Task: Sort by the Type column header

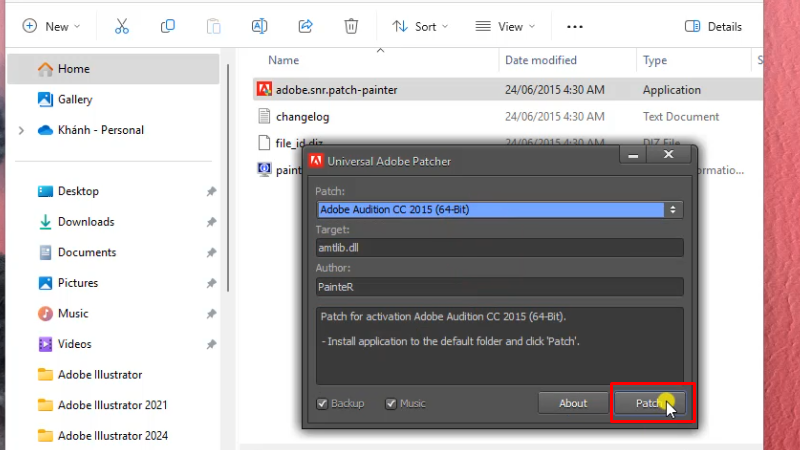Action: pos(655,60)
